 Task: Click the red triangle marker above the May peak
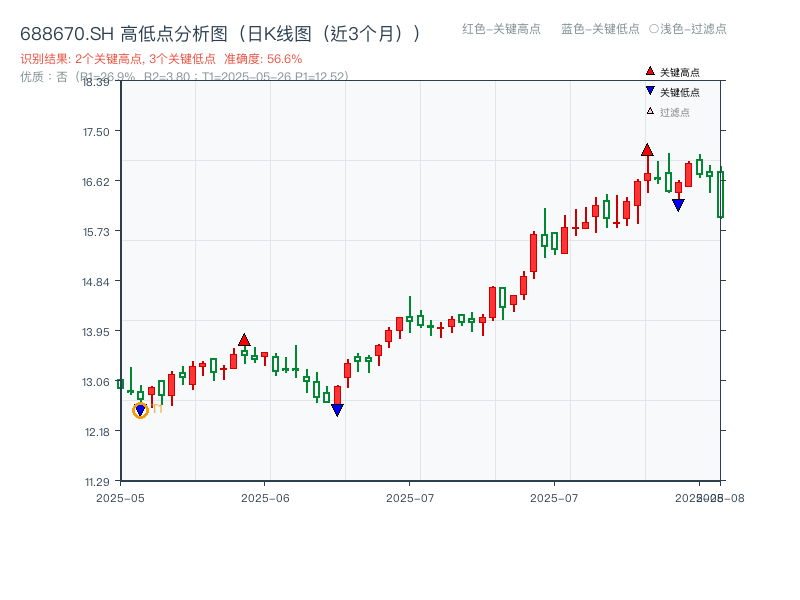point(245,340)
